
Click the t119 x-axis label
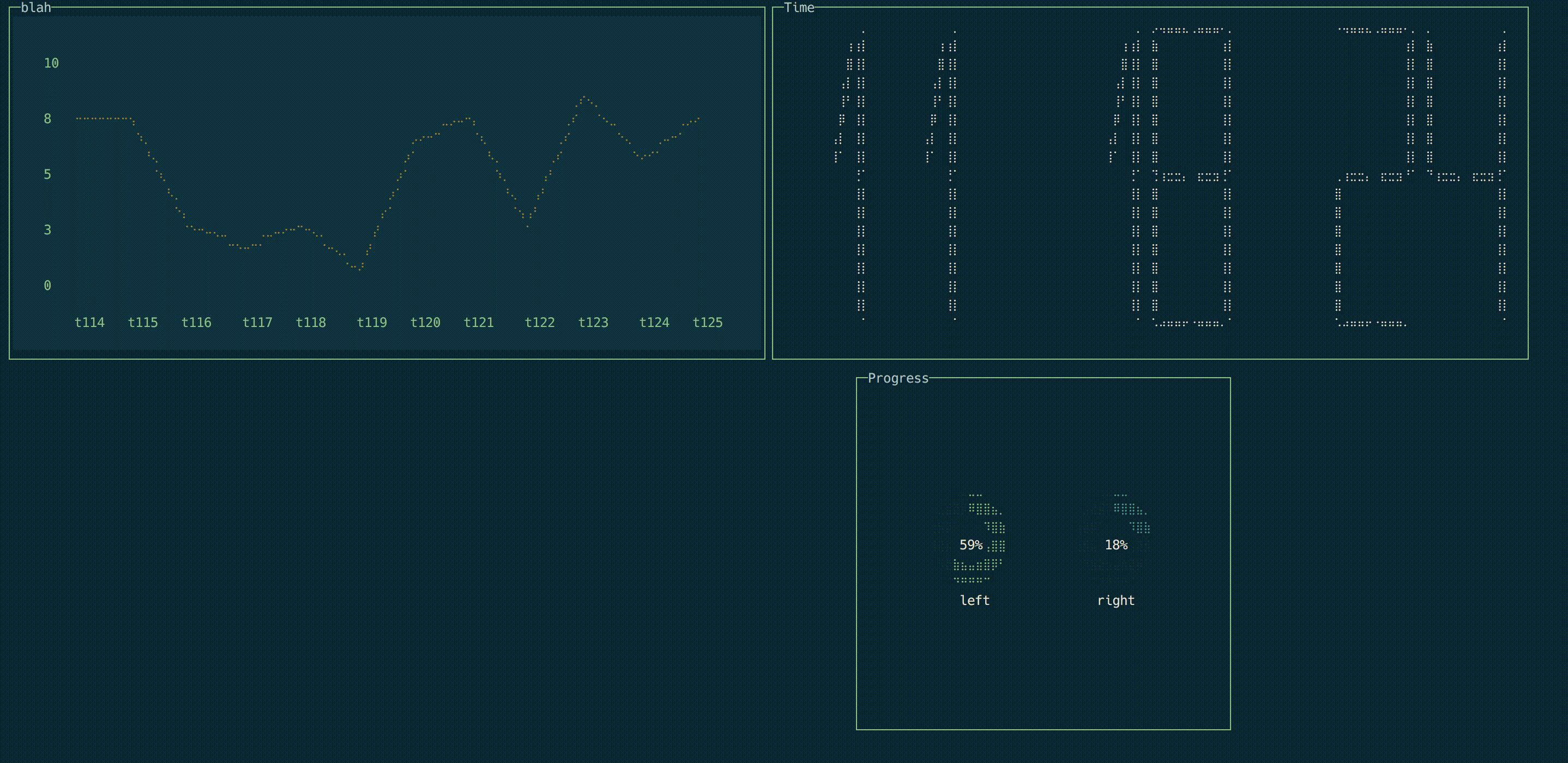[x=372, y=323]
